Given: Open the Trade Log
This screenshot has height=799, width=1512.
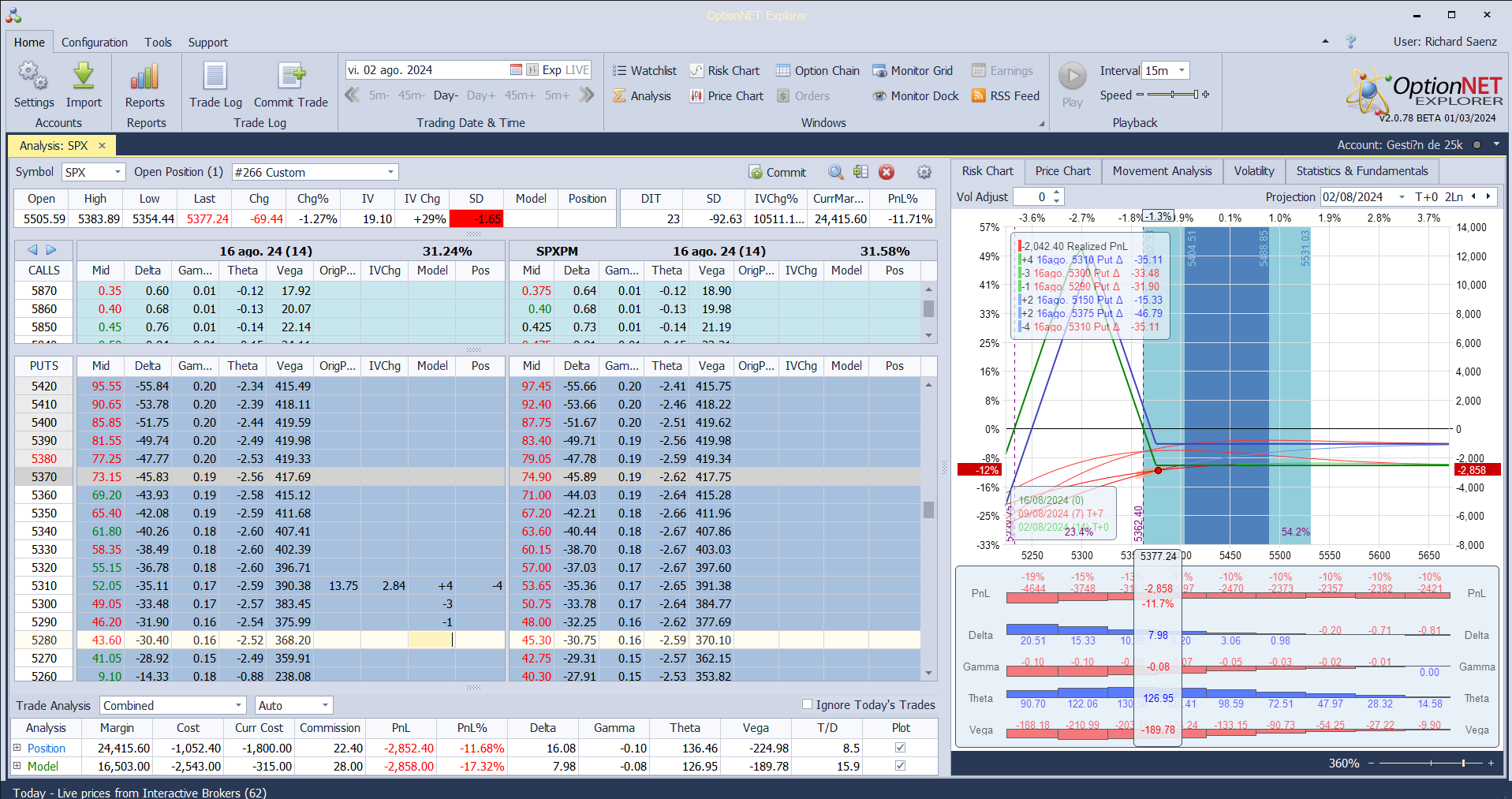Looking at the screenshot, I should pyautogui.click(x=215, y=77).
